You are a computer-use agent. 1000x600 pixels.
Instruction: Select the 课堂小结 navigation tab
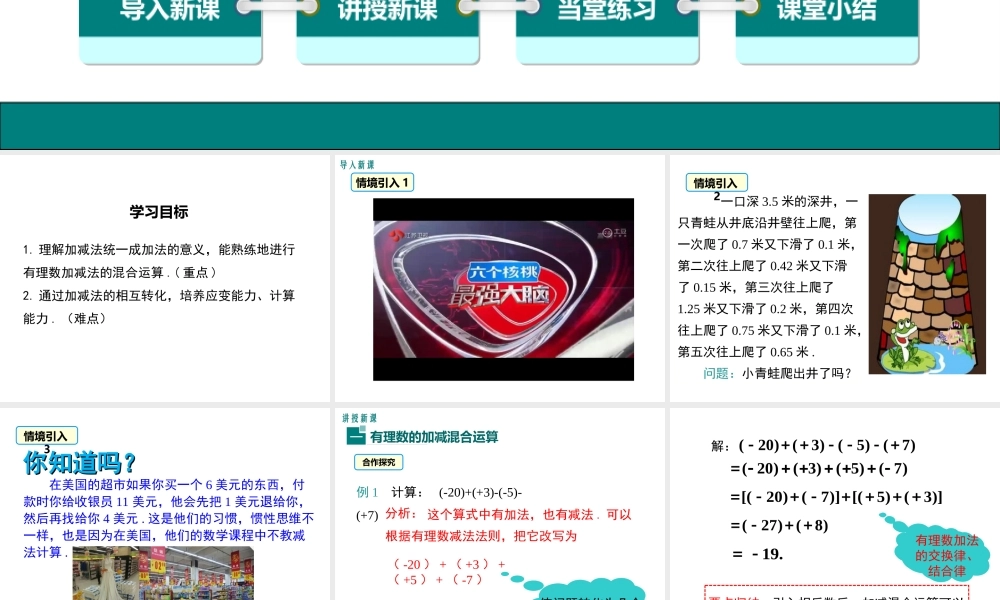827,31
